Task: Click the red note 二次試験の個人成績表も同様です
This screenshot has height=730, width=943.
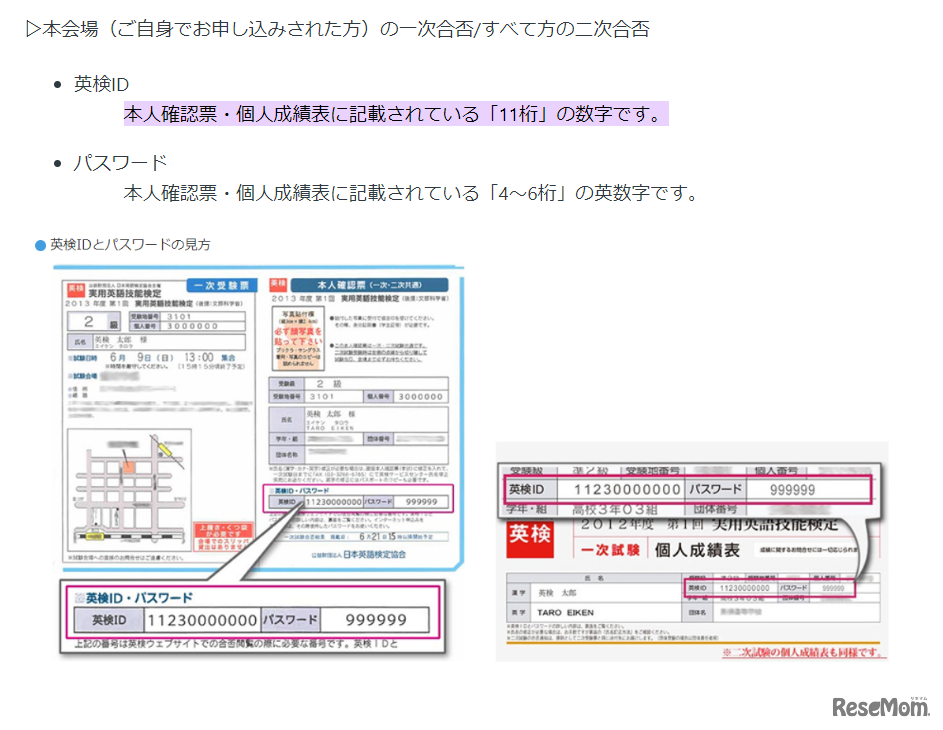Action: click(805, 652)
